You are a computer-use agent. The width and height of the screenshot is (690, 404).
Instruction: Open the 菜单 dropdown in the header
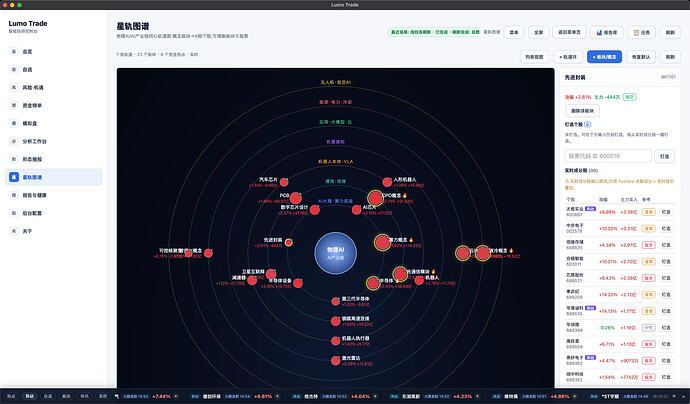click(514, 32)
